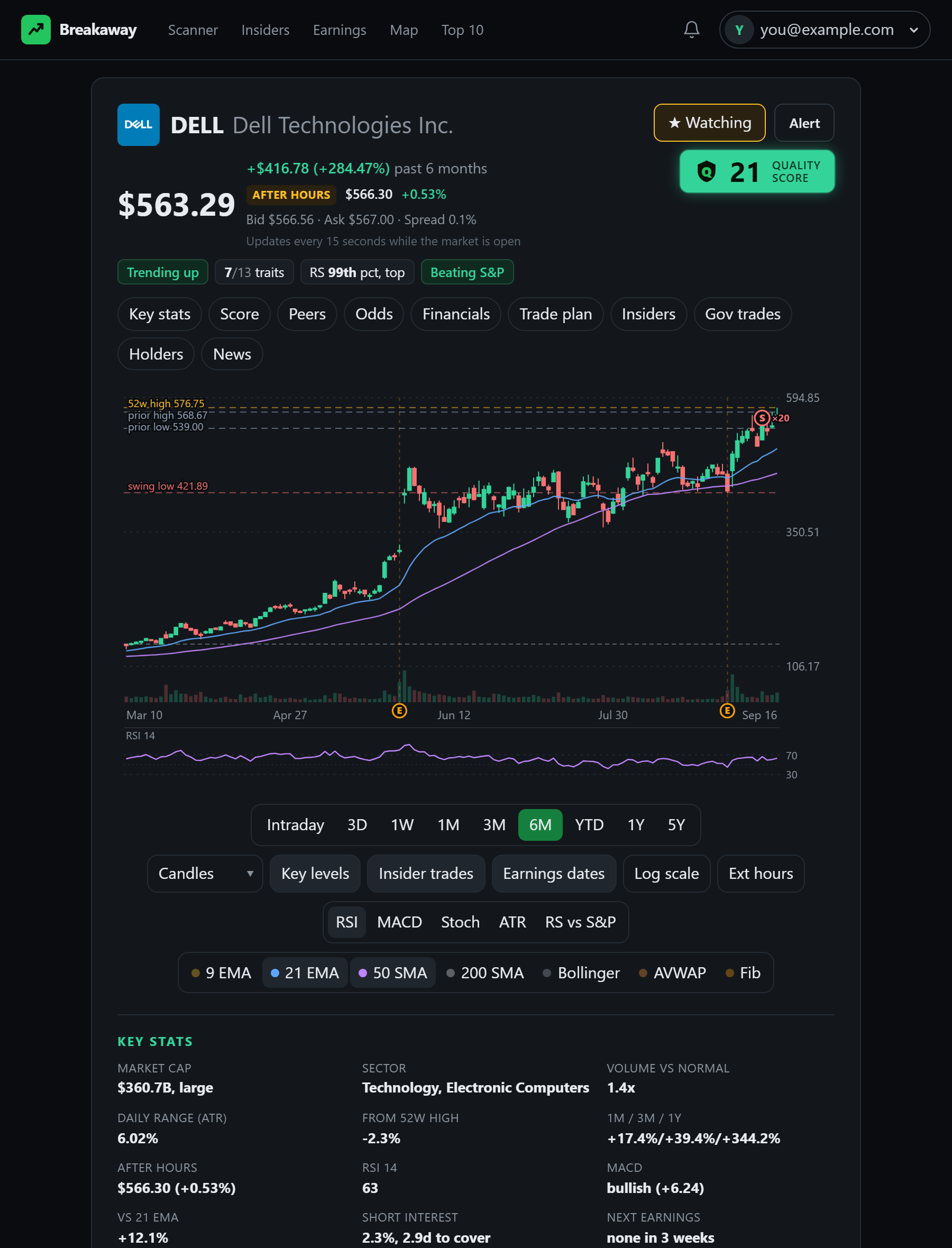The image size is (952, 1248).
Task: Switch chart to 3M range
Action: point(494,824)
